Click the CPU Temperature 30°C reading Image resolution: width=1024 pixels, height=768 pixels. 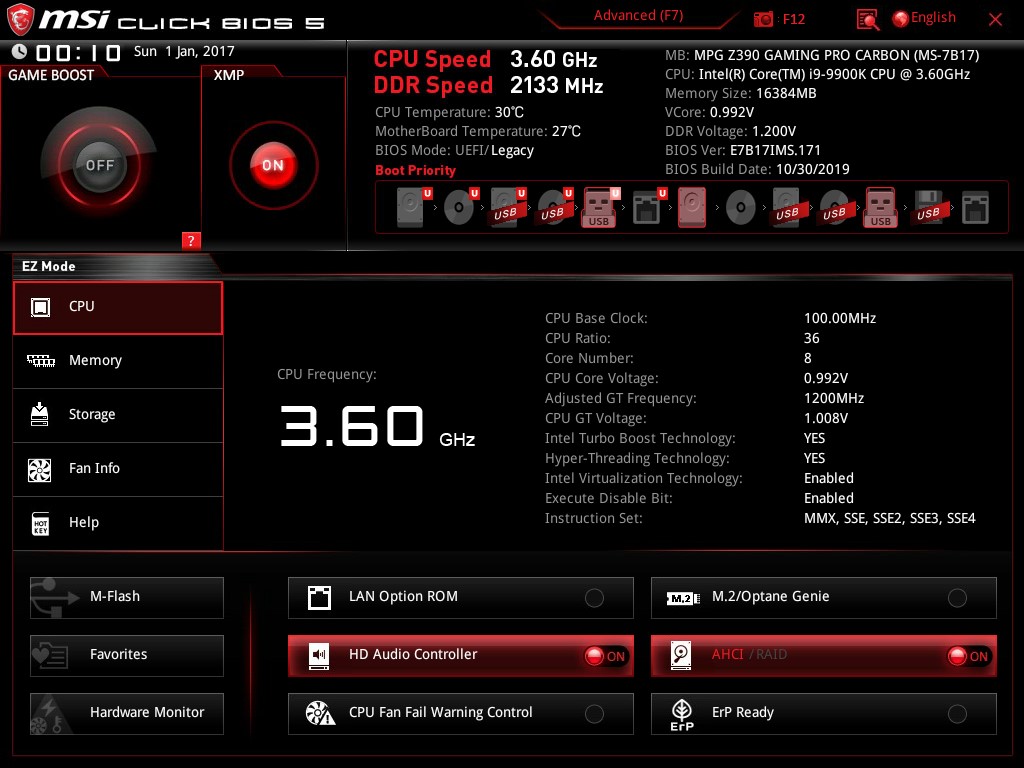click(x=509, y=112)
